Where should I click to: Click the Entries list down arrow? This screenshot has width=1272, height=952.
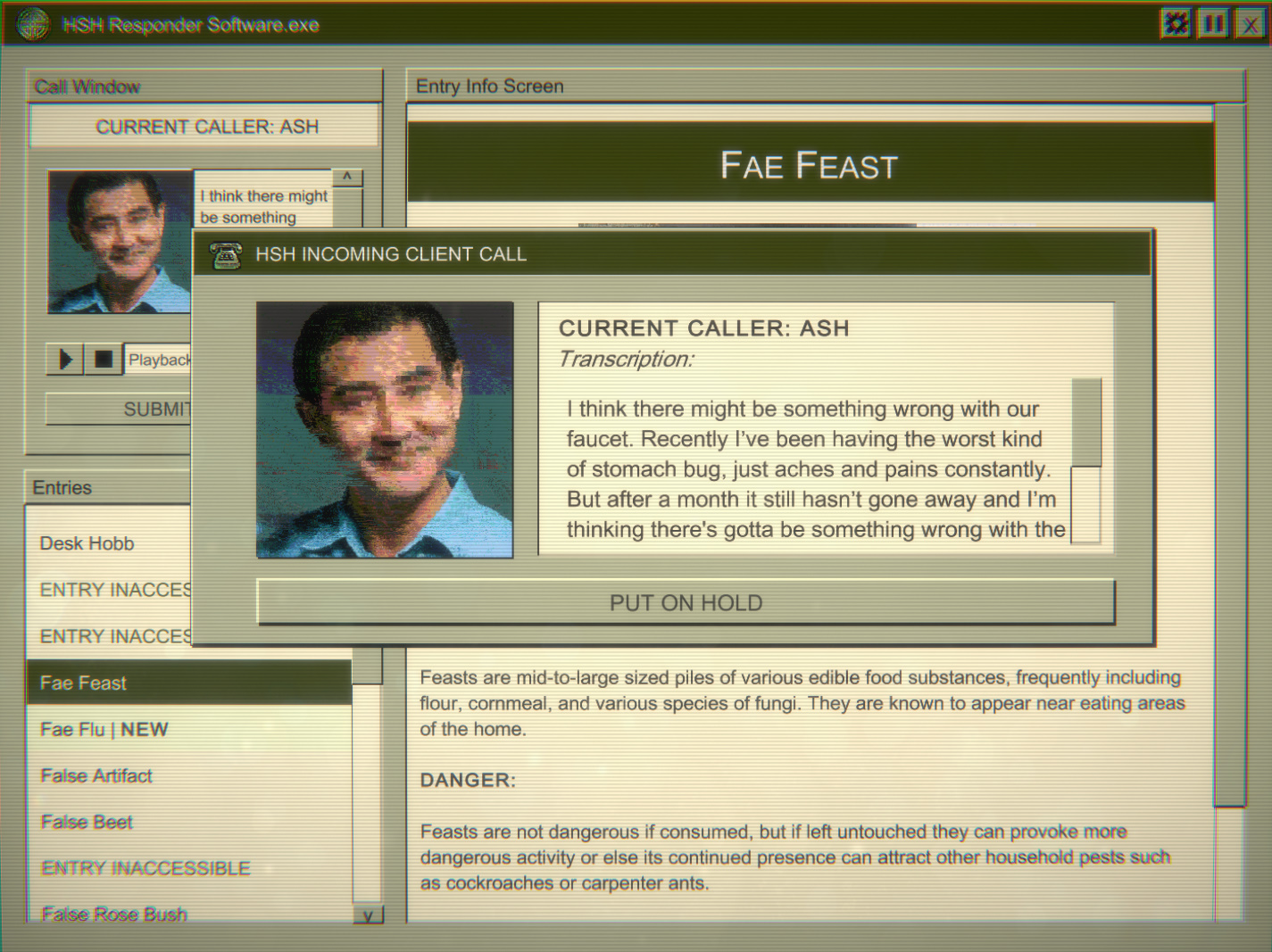click(x=369, y=915)
